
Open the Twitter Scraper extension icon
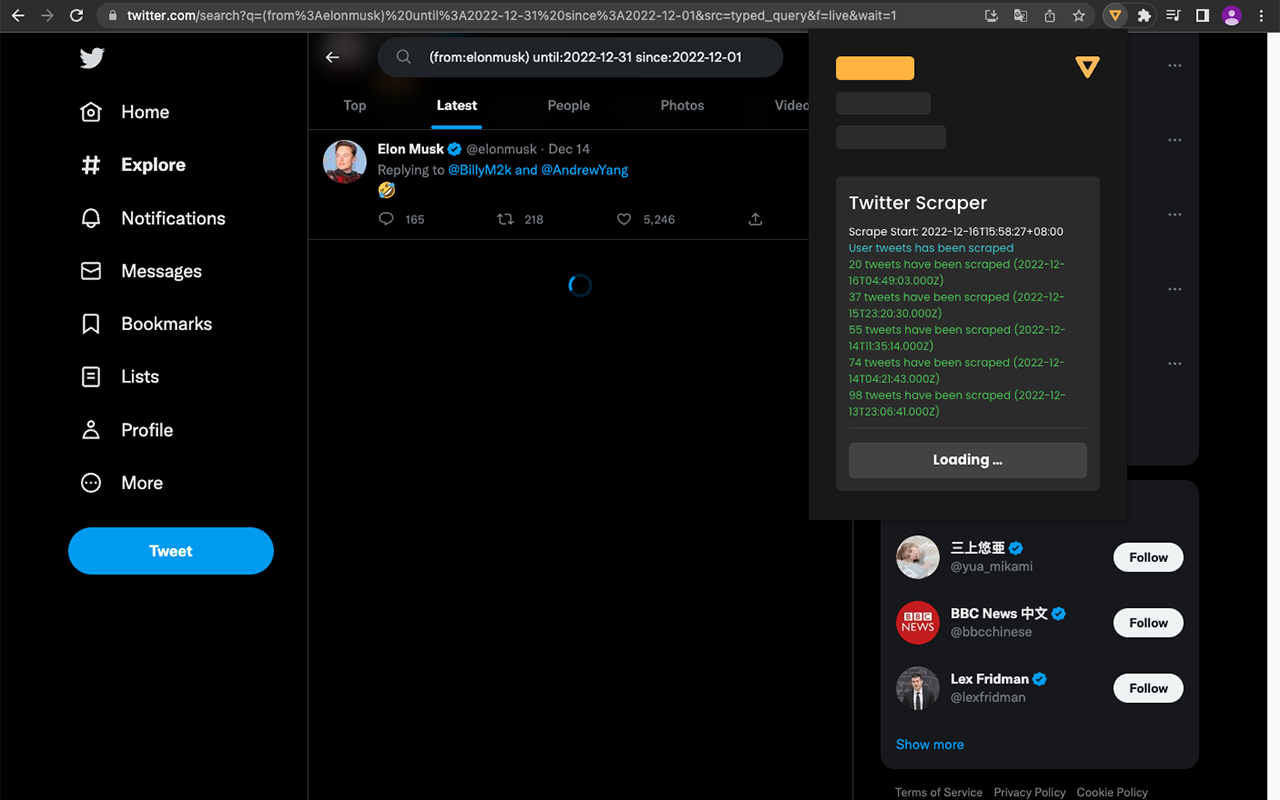[x=1114, y=16]
